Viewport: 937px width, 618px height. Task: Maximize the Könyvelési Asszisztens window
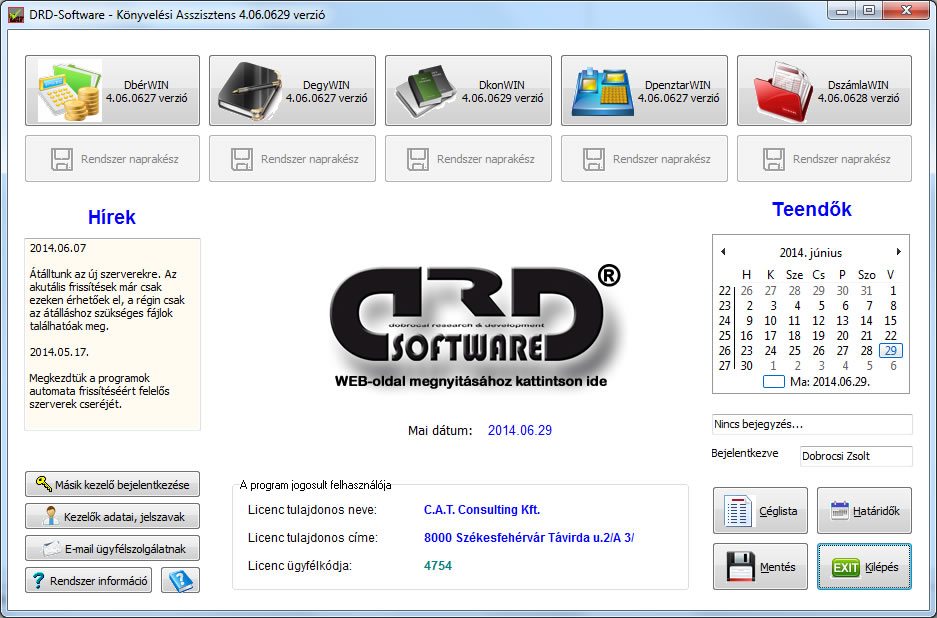tap(869, 11)
